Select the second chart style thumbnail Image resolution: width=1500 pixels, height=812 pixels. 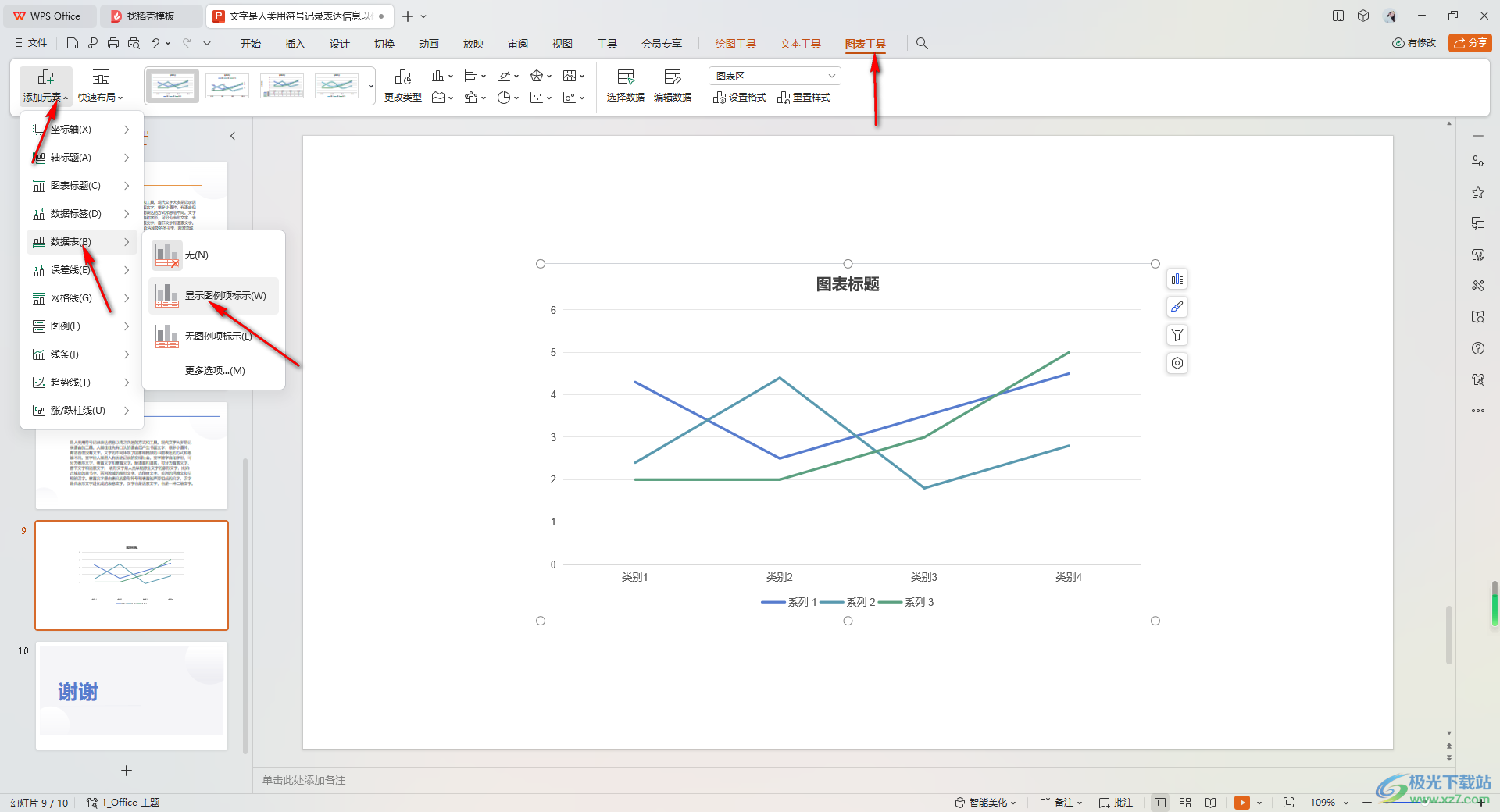227,86
